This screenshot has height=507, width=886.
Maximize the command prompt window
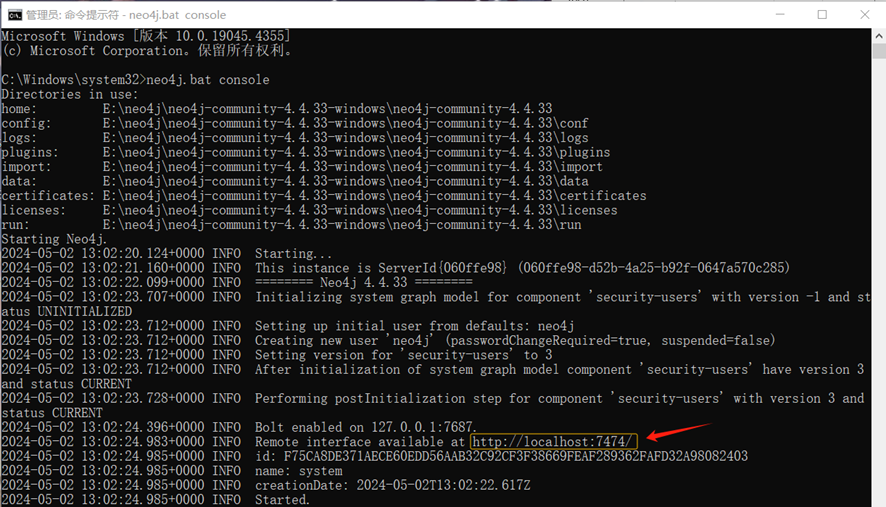822,15
